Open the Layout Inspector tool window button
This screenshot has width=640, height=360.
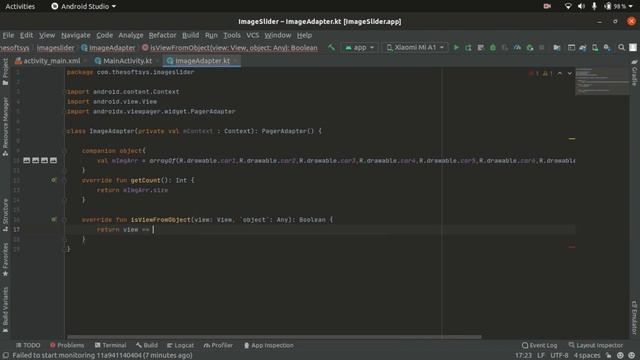pyautogui.click(x=596, y=345)
